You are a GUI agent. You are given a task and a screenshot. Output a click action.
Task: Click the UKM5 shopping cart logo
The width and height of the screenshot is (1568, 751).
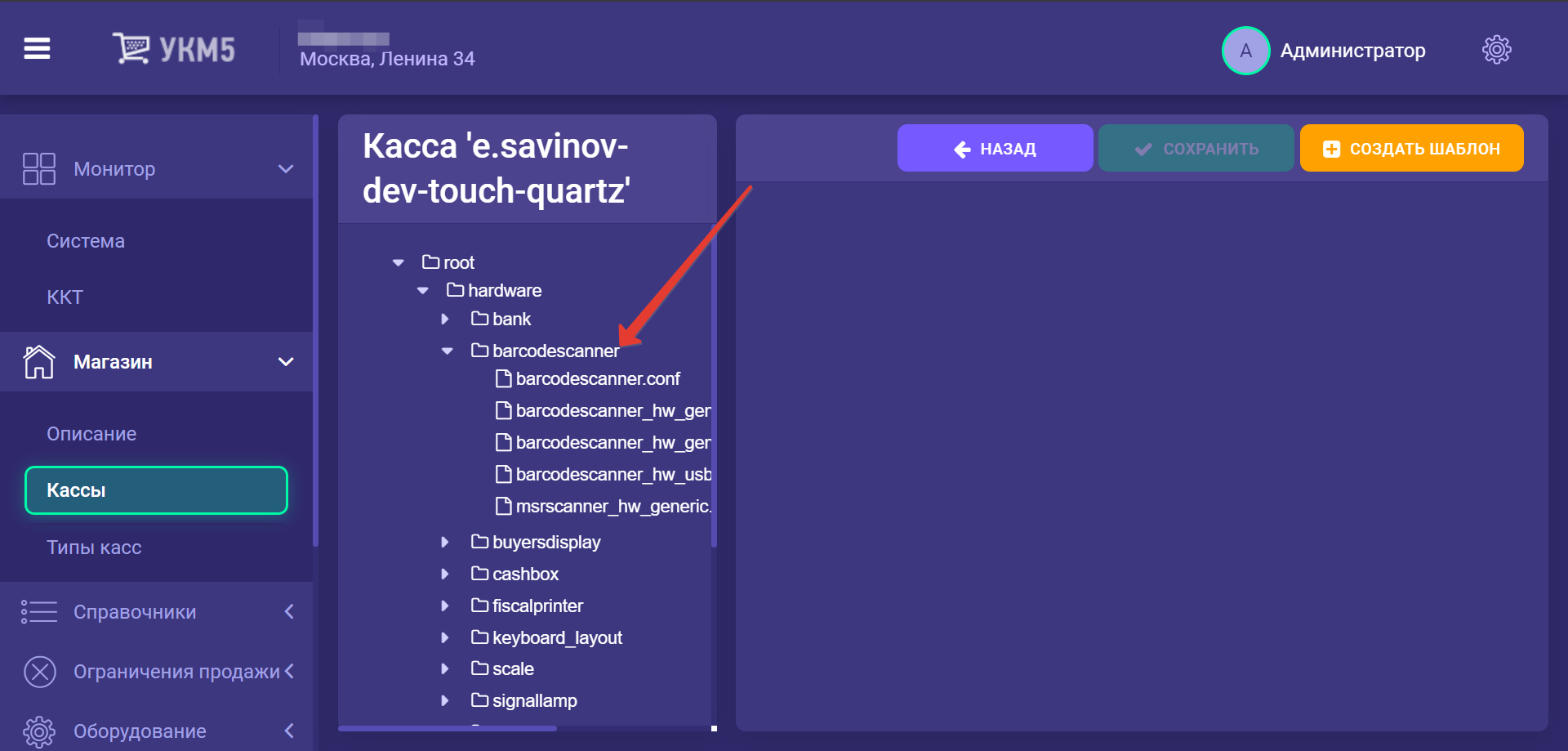coord(174,49)
